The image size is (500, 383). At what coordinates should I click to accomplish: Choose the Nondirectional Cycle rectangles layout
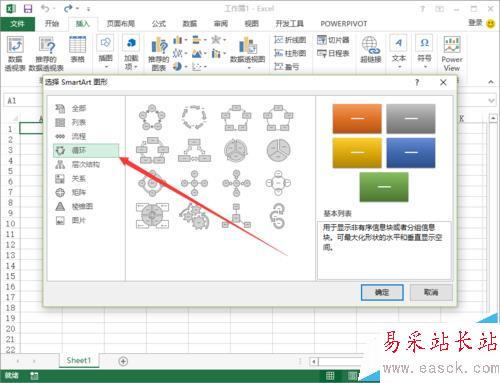[278, 117]
